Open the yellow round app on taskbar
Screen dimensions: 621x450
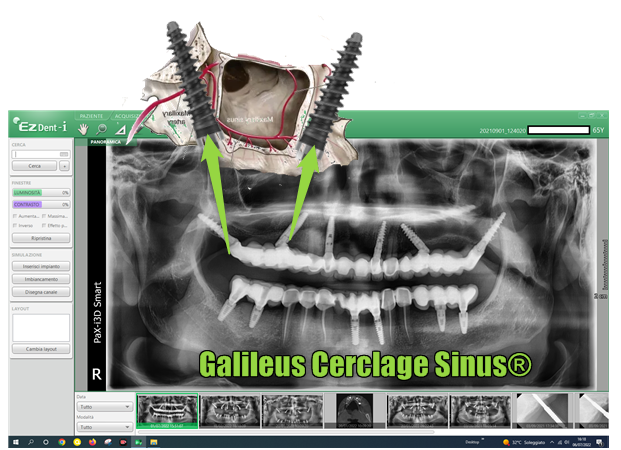77,442
